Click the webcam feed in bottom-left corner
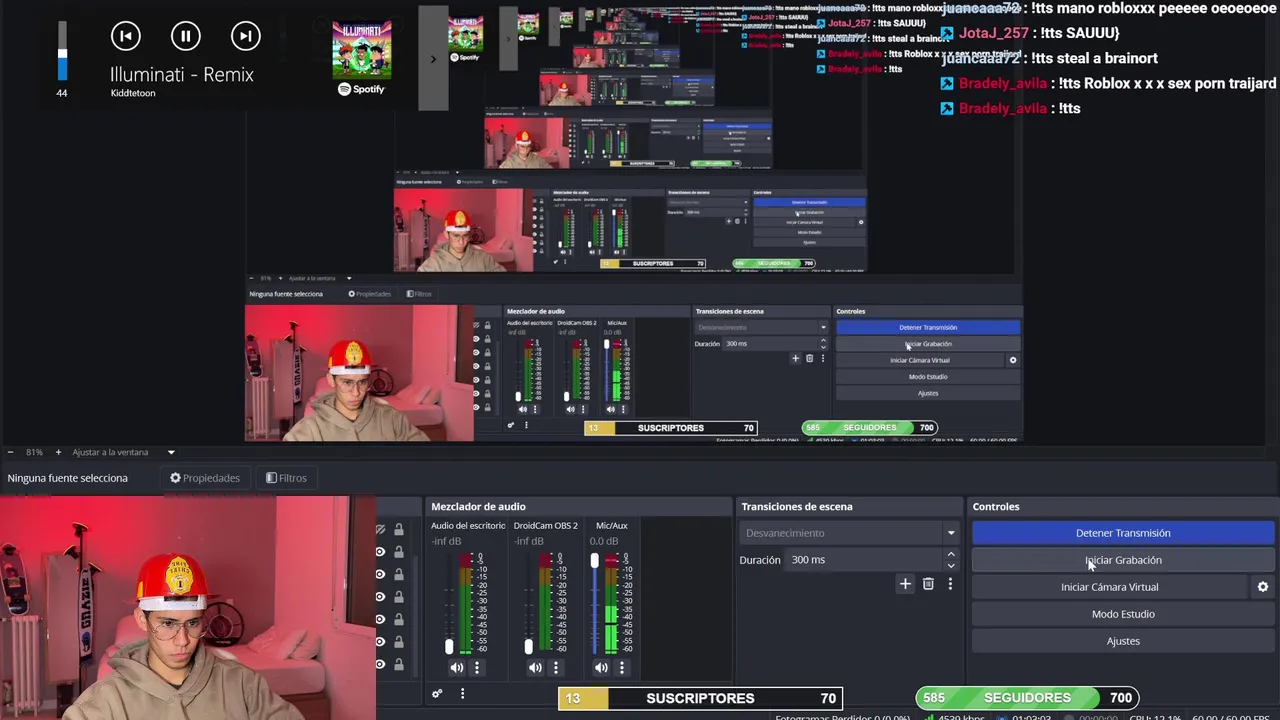The image size is (1280, 720). click(188, 608)
